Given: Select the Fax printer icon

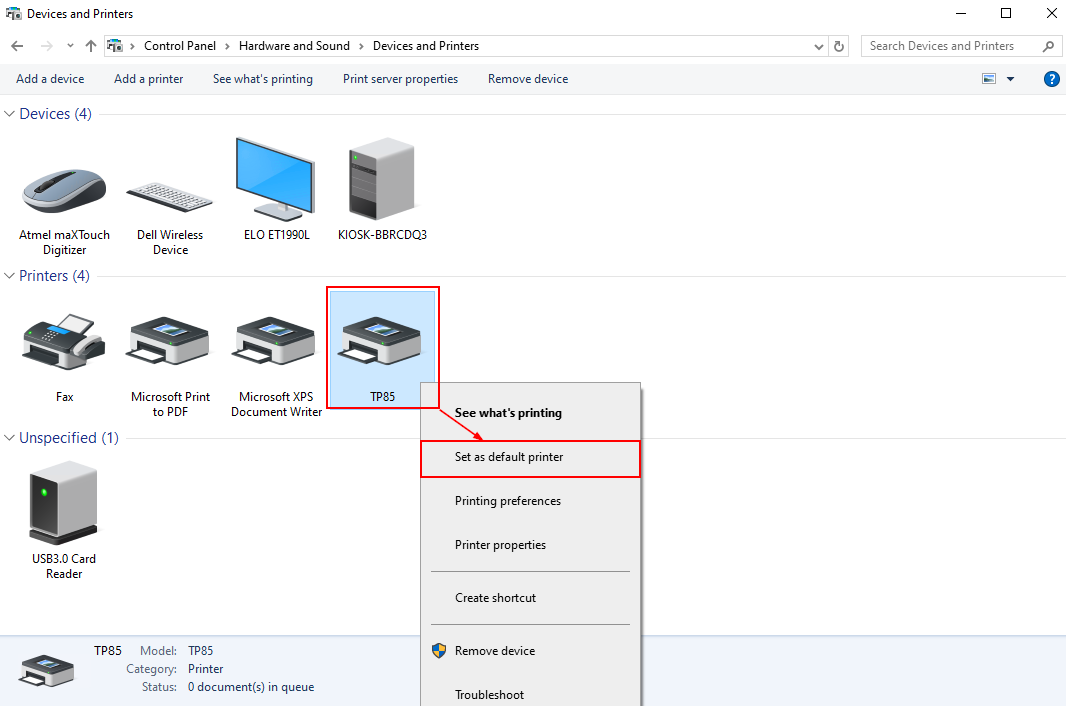Looking at the screenshot, I should click(x=64, y=343).
